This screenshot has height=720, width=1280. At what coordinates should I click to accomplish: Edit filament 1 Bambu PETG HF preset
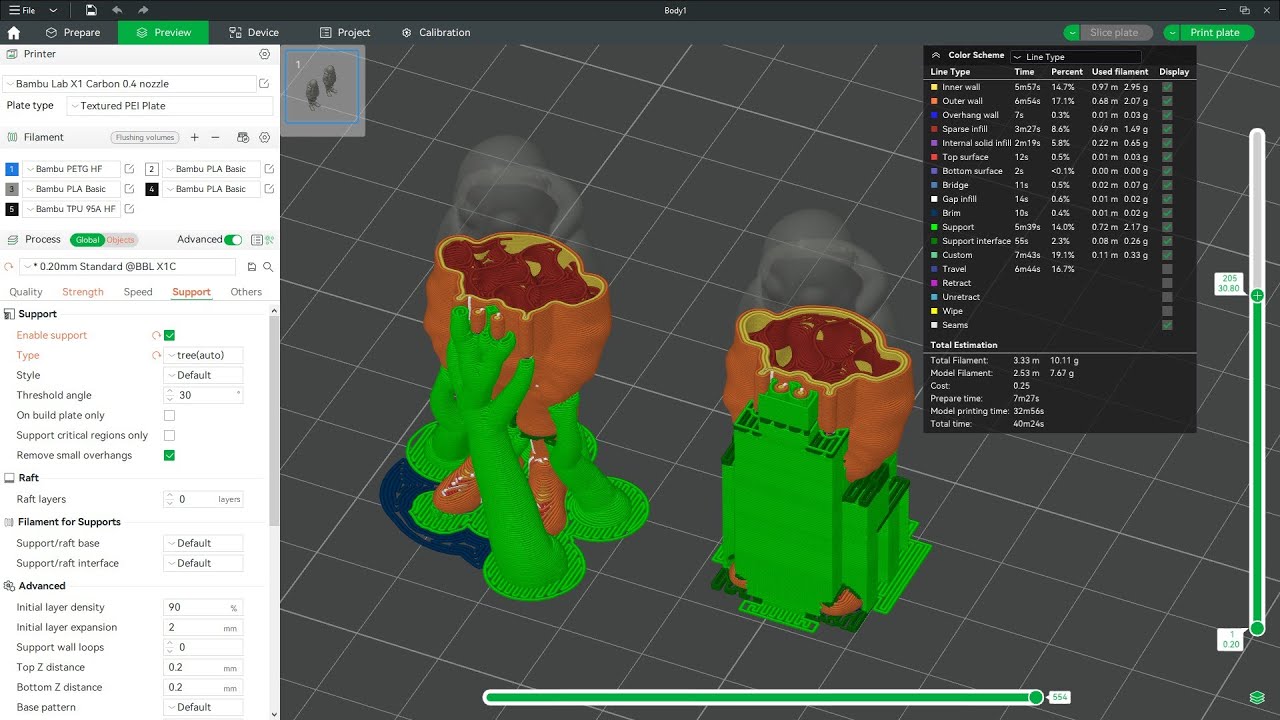pos(129,169)
